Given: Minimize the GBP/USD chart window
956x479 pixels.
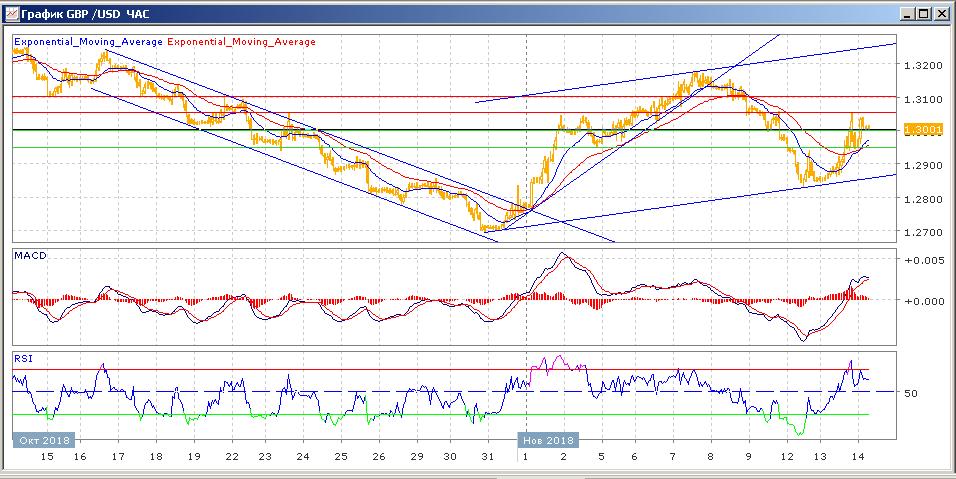Looking at the screenshot, I should pos(905,14).
